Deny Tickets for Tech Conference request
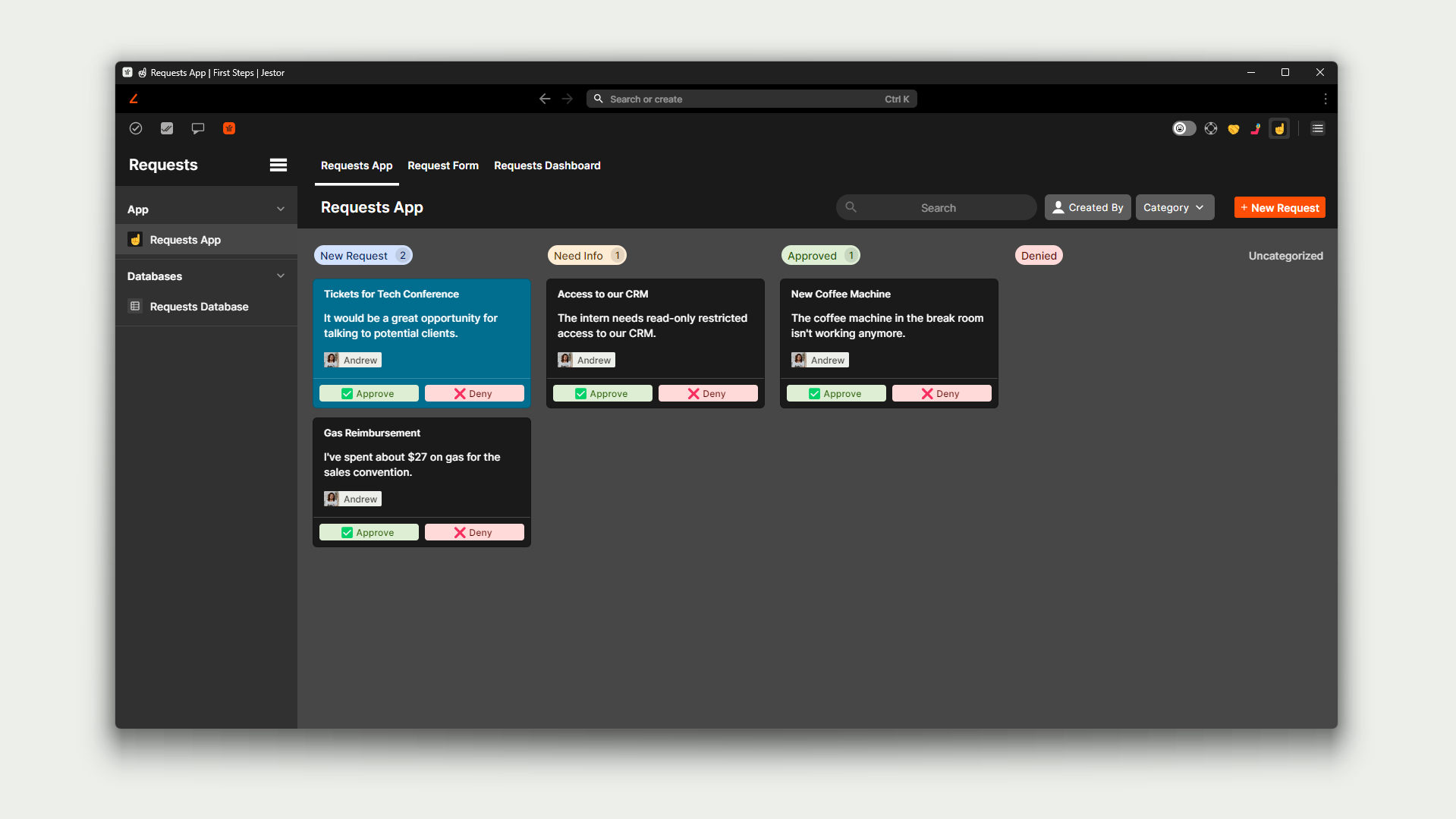 (x=474, y=393)
